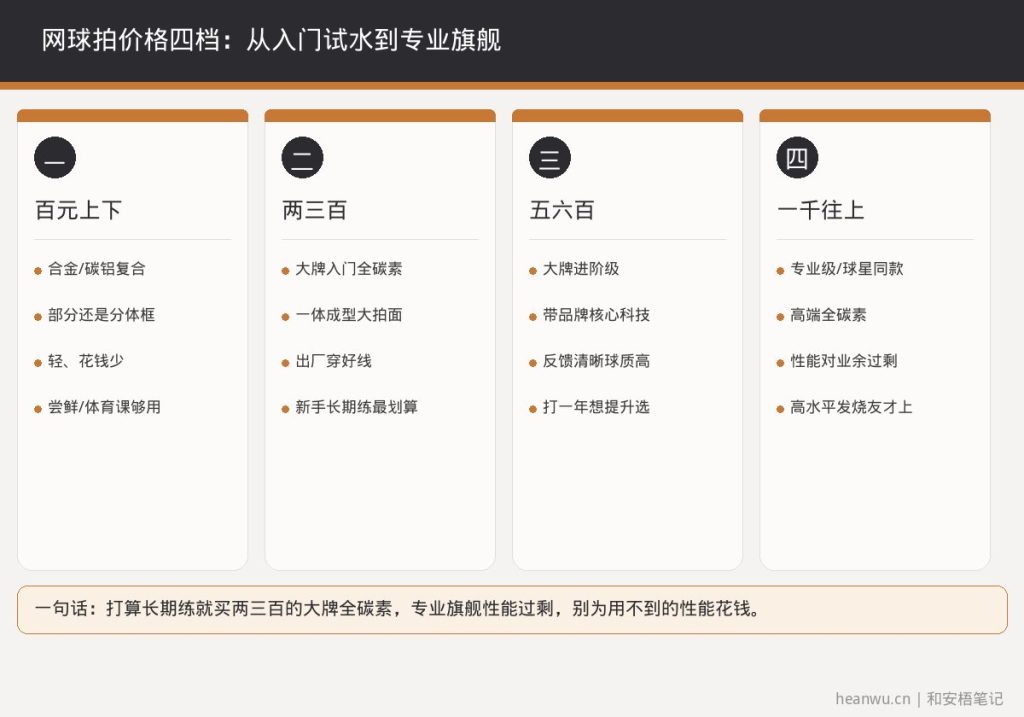1024x717 pixels.
Task: Select the 五六百 card heading
Action: point(562,210)
